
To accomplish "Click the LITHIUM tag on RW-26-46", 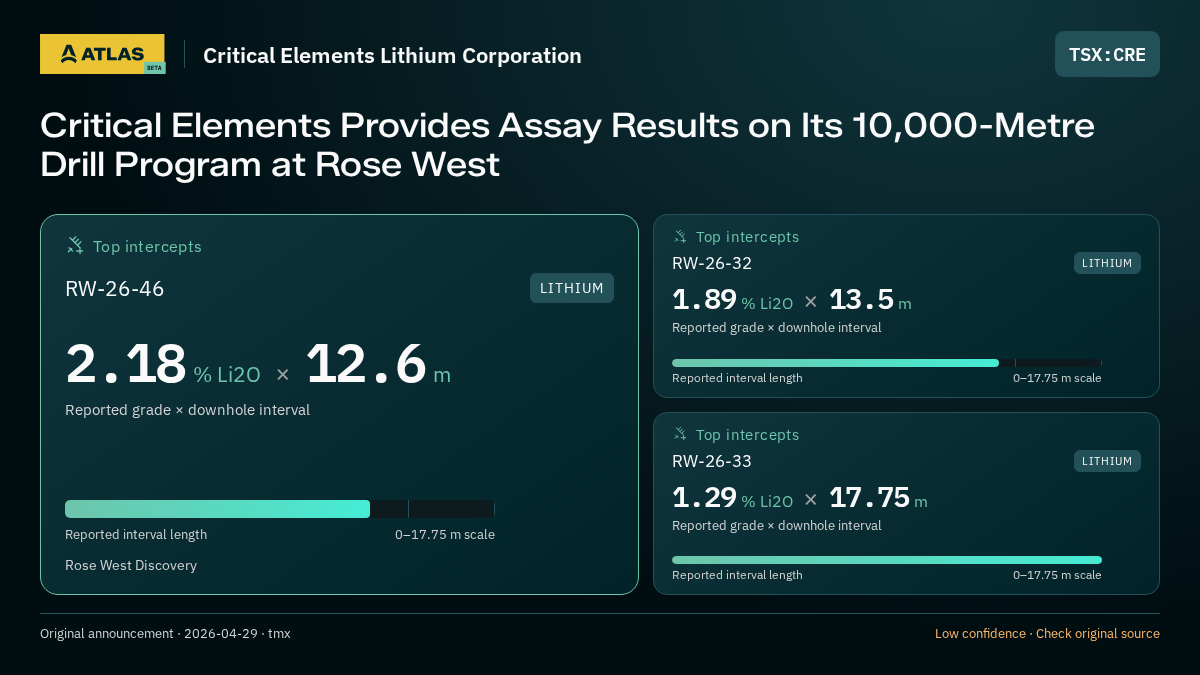I will (x=572, y=288).
